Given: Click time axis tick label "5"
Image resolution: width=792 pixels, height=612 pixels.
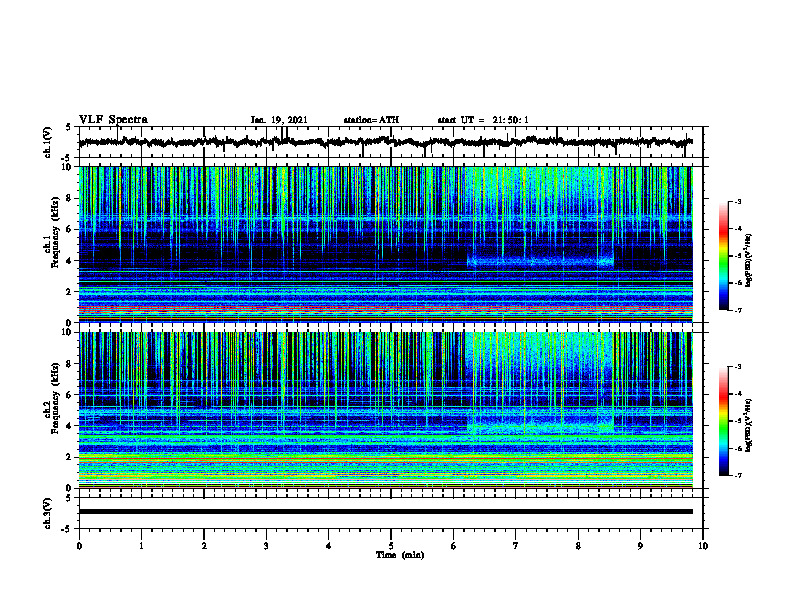Looking at the screenshot, I should pos(391,546).
